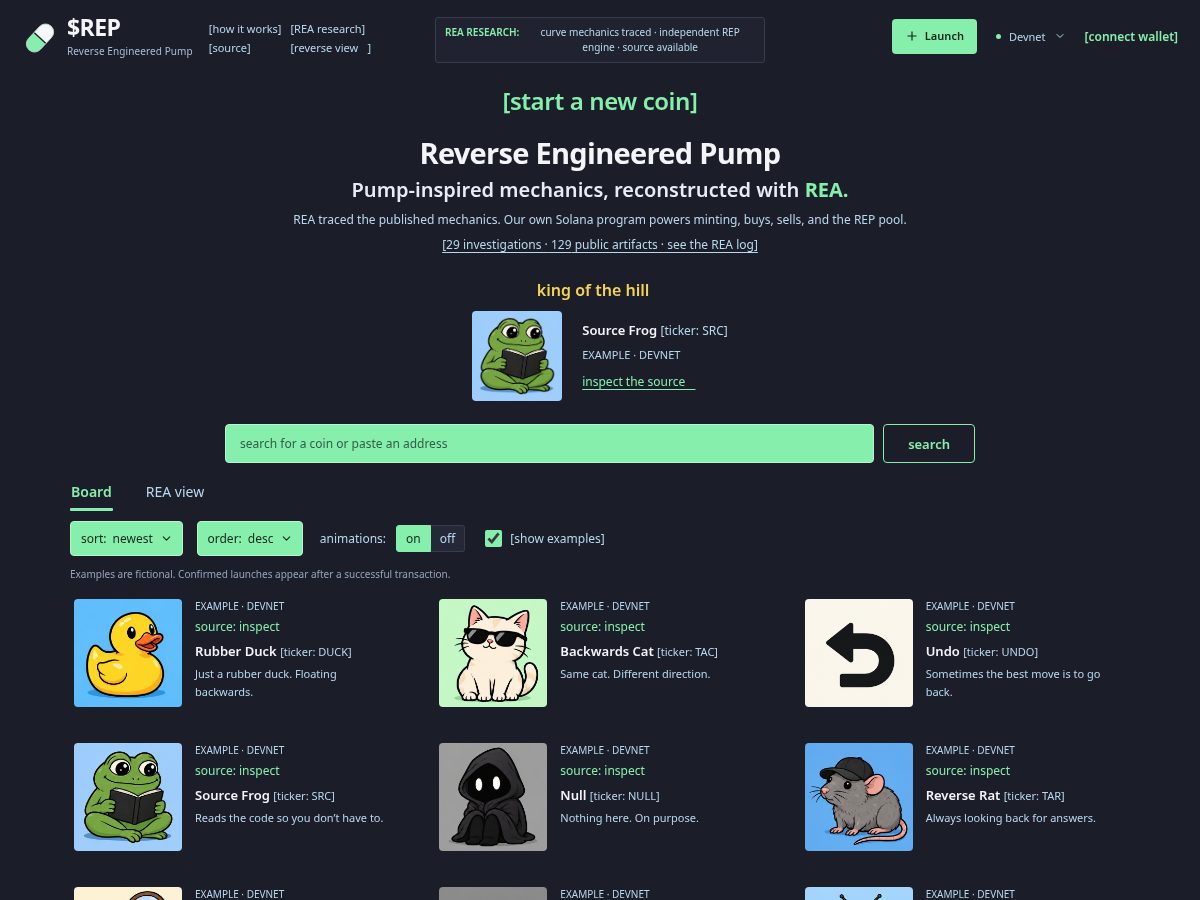
Task: Click king of the hill heading
Action: click(593, 290)
